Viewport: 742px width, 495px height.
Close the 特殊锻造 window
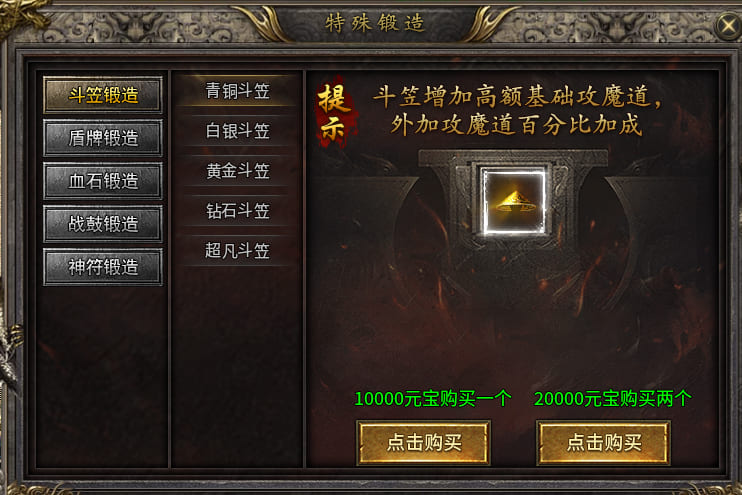click(x=728, y=26)
